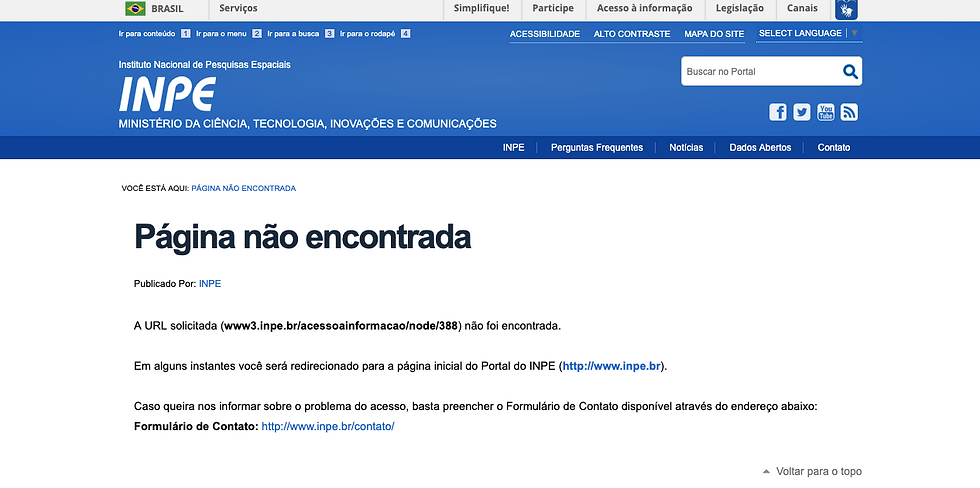Click BRASIL government portal link
This screenshot has height=488, width=980.
tap(168, 9)
